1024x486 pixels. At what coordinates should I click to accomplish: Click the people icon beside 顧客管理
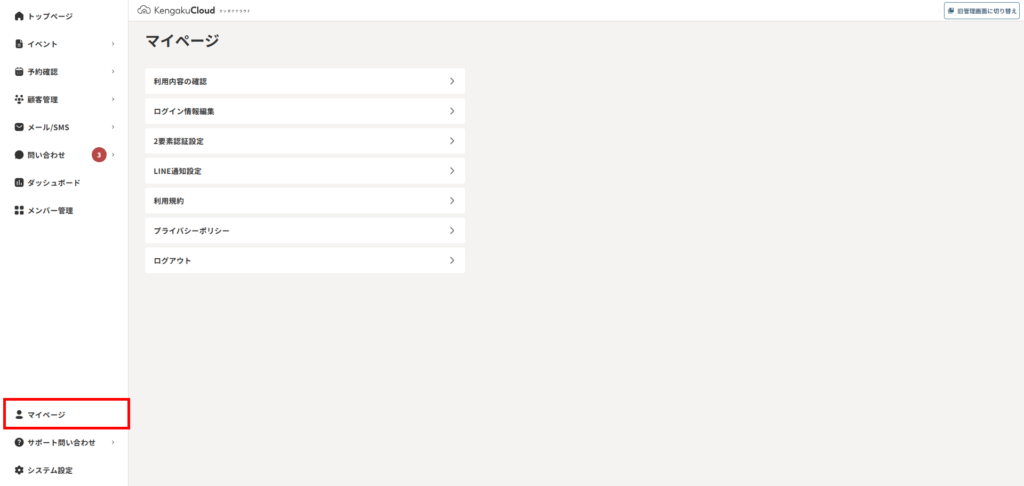coord(19,99)
